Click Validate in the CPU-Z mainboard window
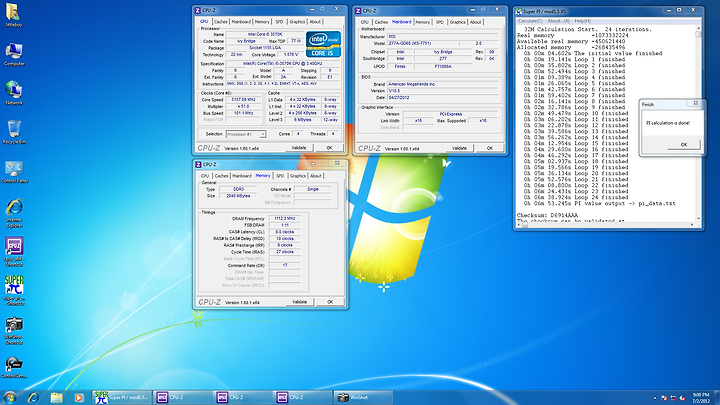The image size is (720, 405). point(459,148)
